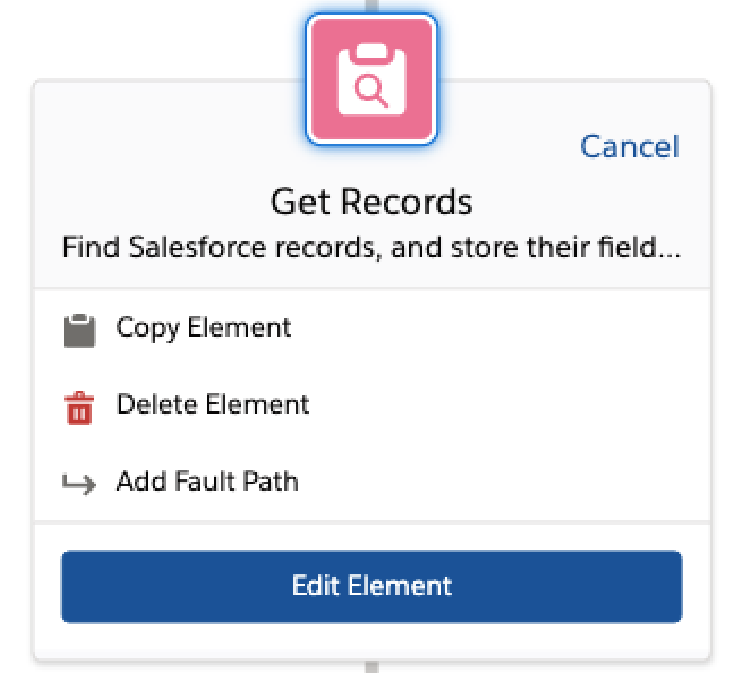This screenshot has height=673, width=743.
Task: Select the Copy Element menu entry
Action: click(372, 328)
